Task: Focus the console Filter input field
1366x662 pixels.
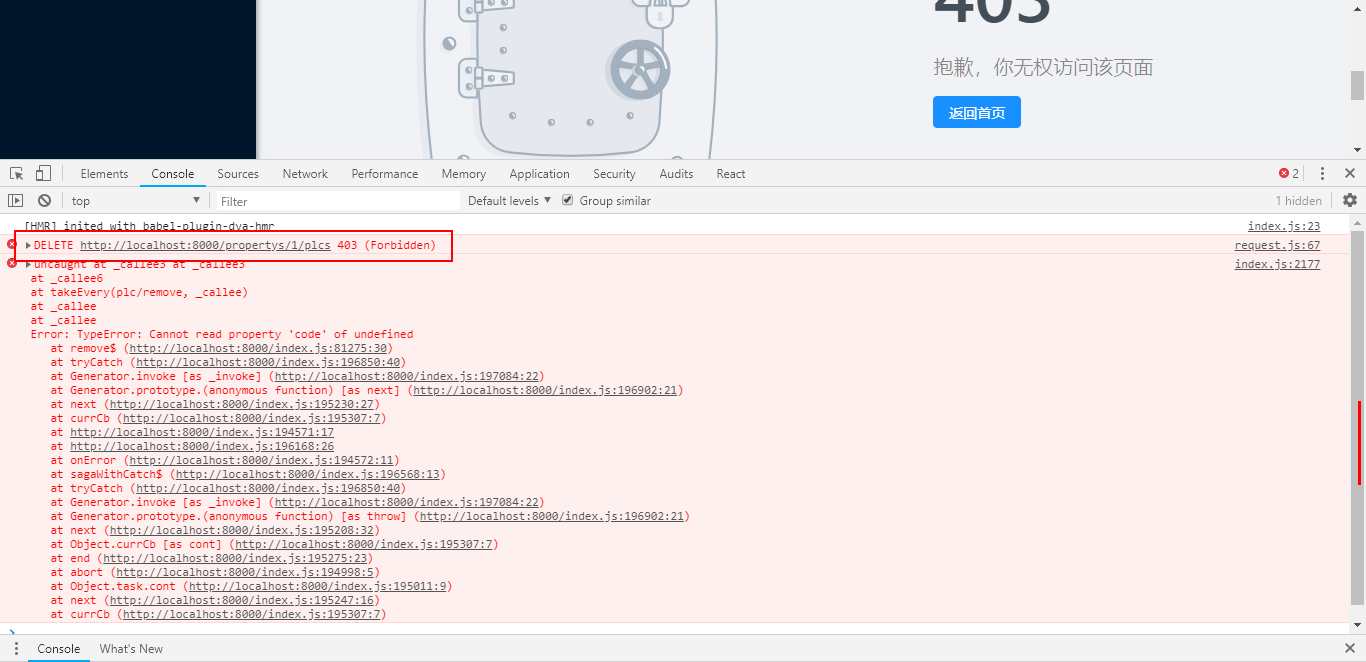Action: point(336,201)
